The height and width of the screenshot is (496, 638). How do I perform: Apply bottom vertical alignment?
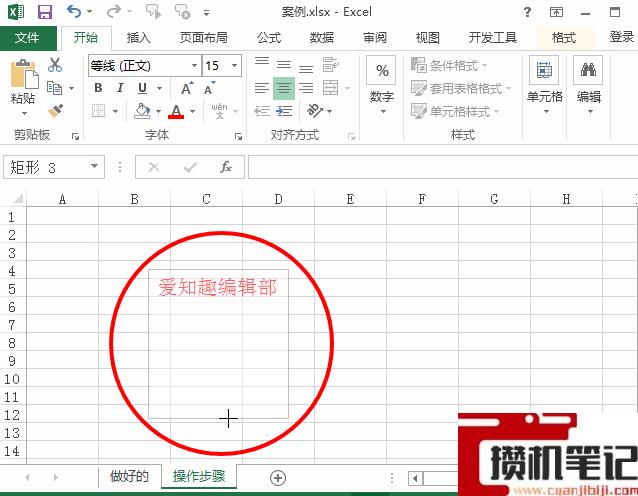[306, 68]
